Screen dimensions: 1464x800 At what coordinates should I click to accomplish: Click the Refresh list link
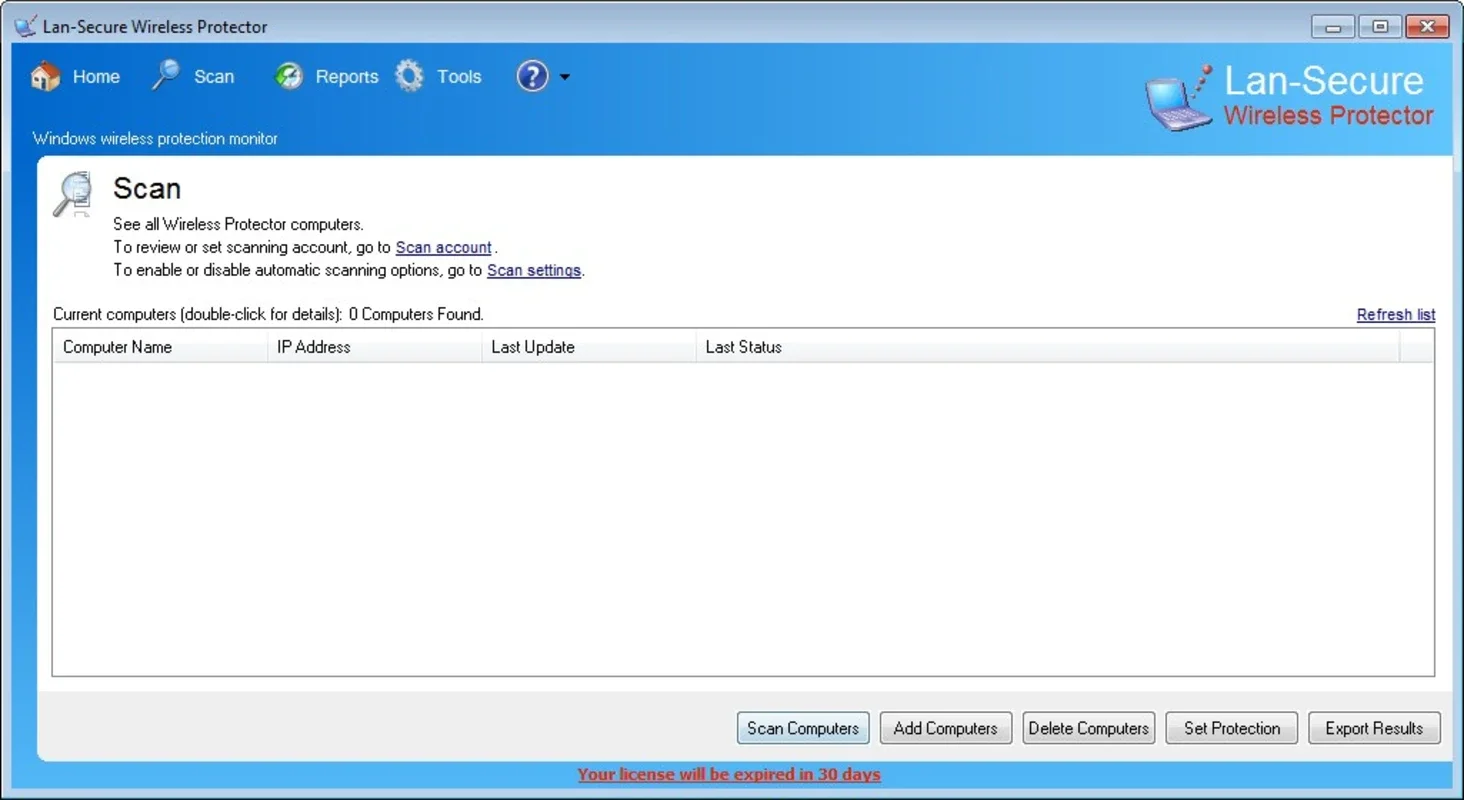tap(1396, 314)
